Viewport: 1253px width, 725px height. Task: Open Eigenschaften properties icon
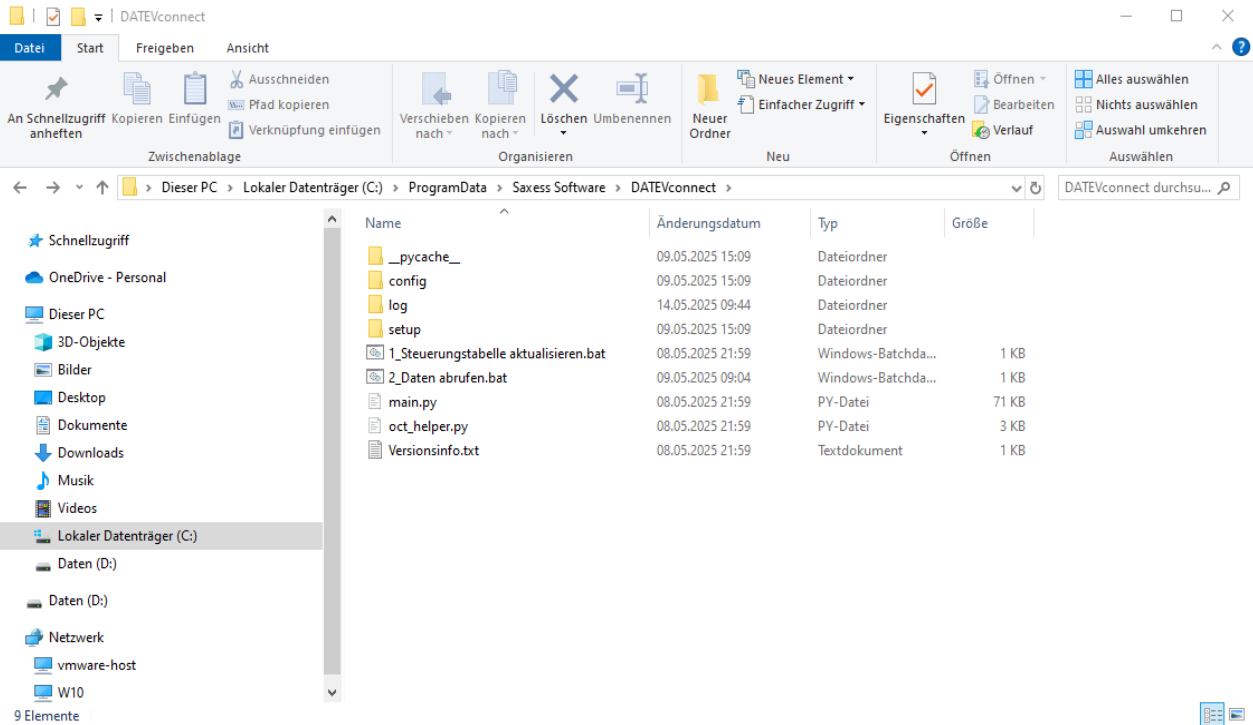924,90
